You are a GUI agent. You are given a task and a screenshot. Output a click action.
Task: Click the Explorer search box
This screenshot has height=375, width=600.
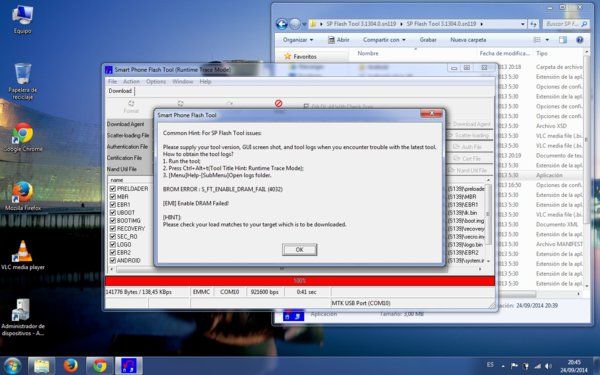(x=566, y=24)
